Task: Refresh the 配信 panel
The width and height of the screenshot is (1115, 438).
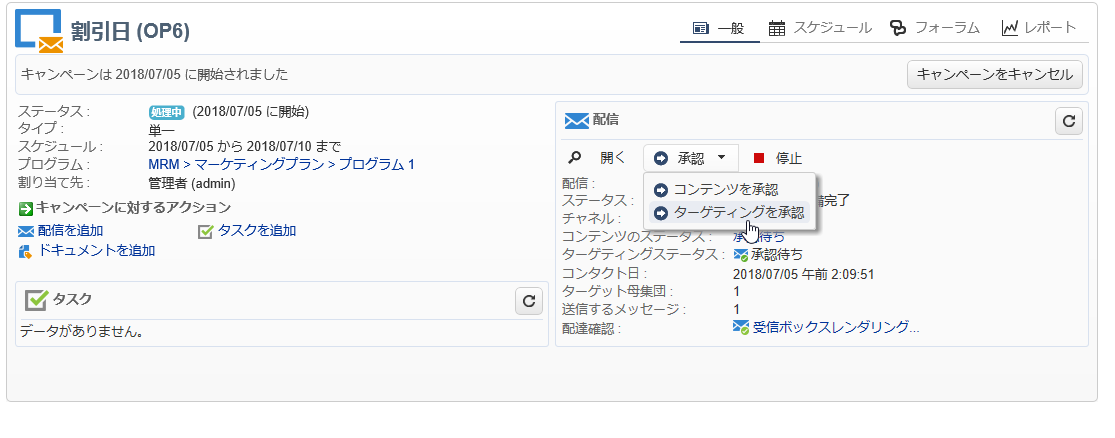Action: tap(1068, 121)
